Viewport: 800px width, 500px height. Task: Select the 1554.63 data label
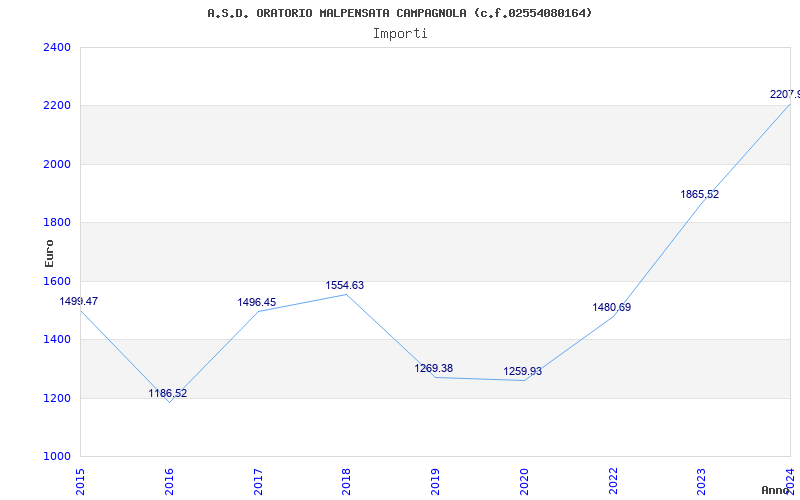[x=345, y=285]
